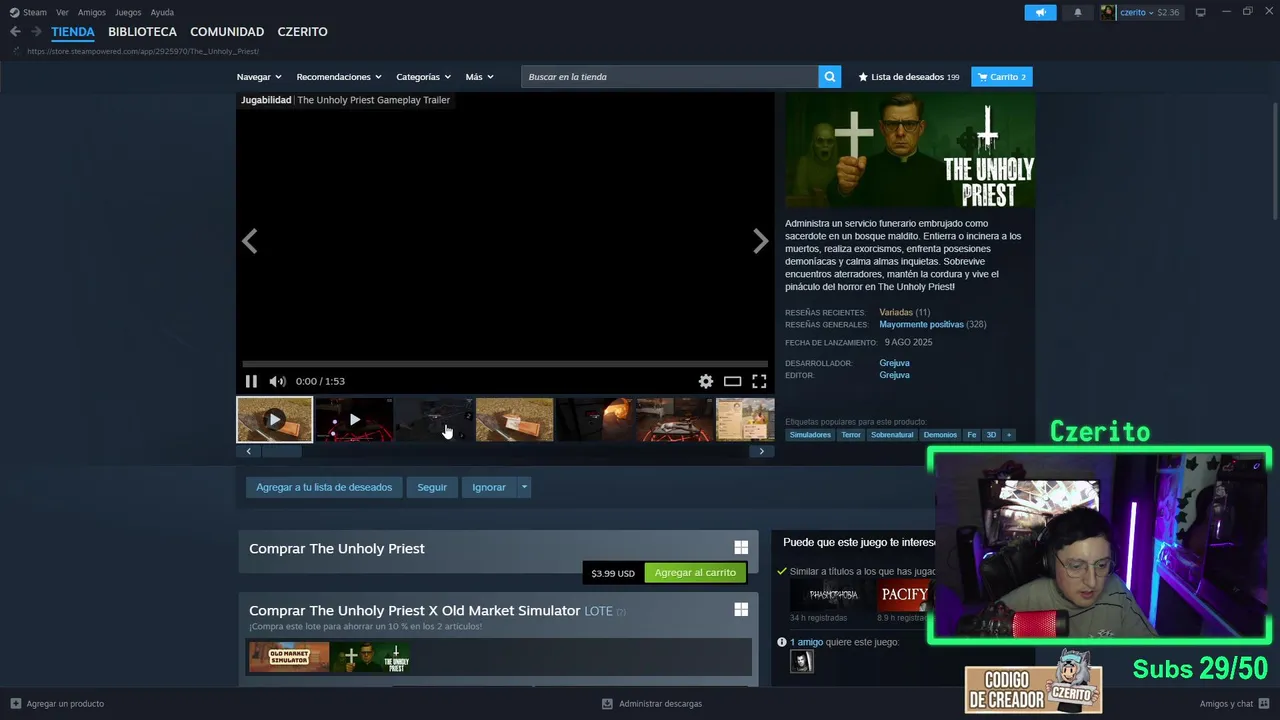Select second video thumbnail

(x=354, y=419)
